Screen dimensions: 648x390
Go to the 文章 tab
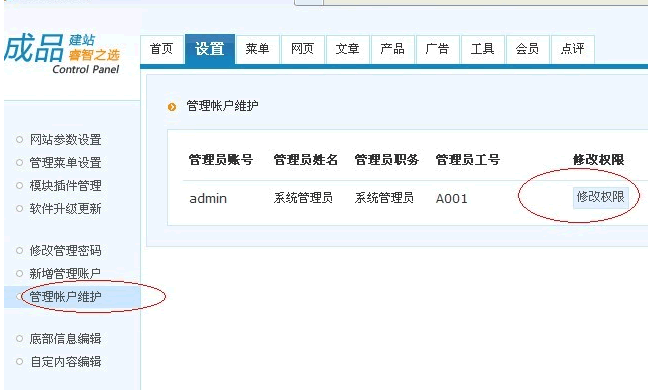pyautogui.click(x=348, y=49)
